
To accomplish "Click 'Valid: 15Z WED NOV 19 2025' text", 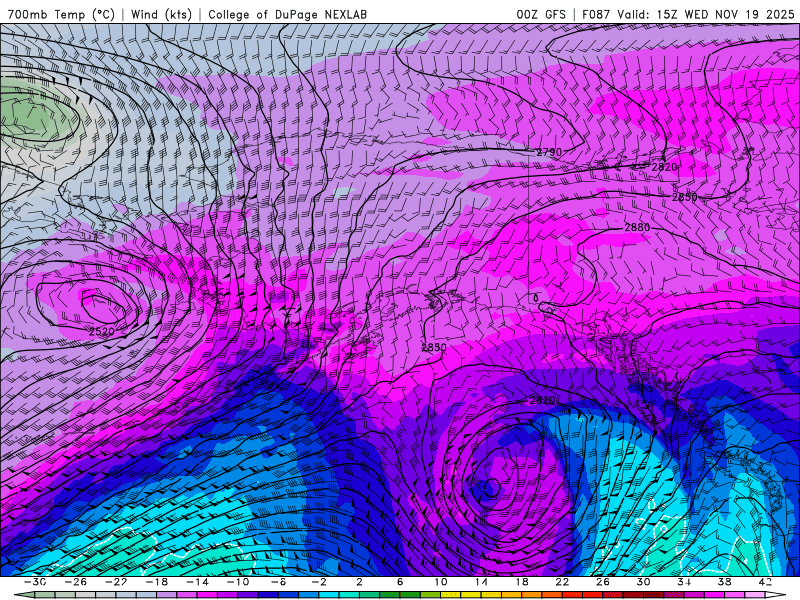I will (706, 14).
